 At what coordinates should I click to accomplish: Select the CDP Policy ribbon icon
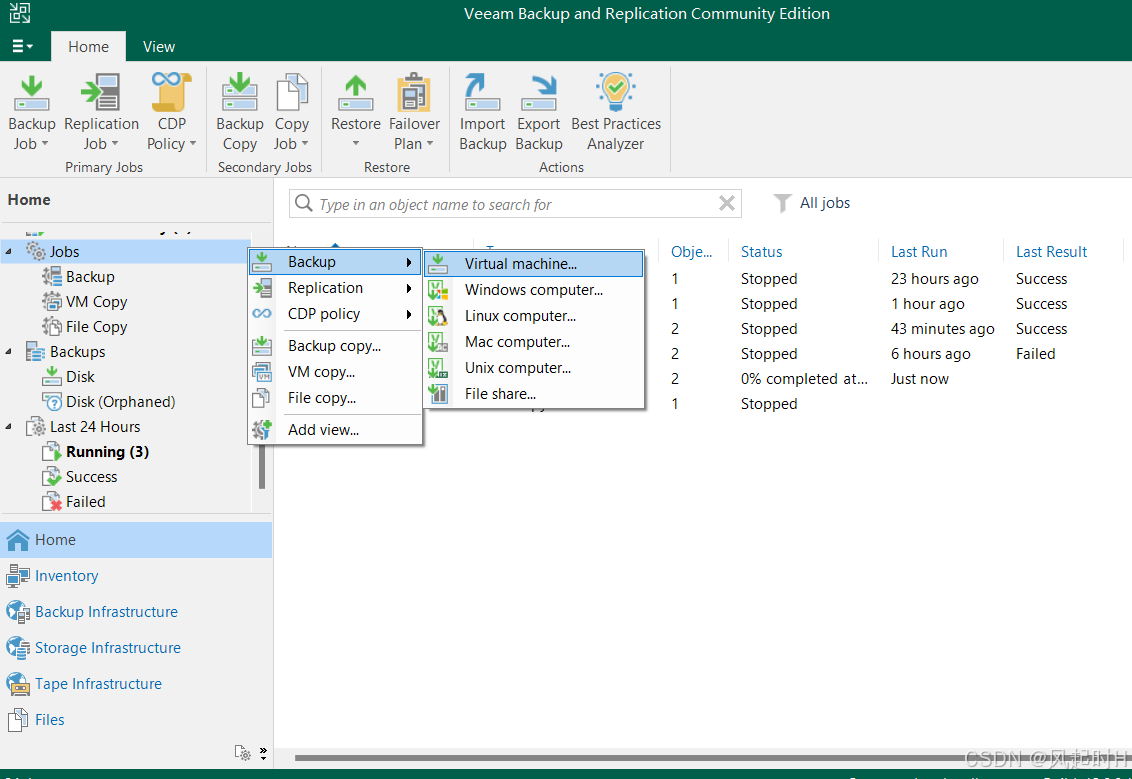point(171,92)
